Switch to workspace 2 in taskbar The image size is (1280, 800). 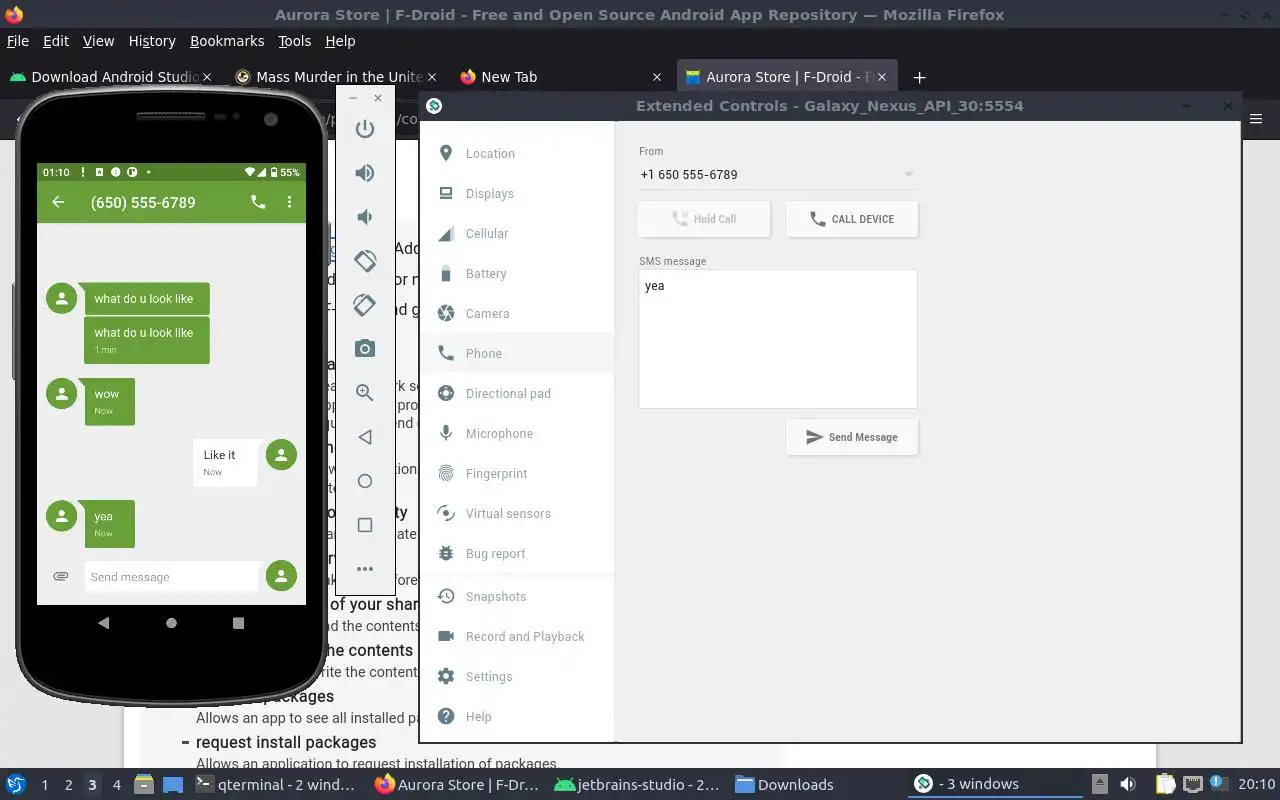pyautogui.click(x=68, y=785)
